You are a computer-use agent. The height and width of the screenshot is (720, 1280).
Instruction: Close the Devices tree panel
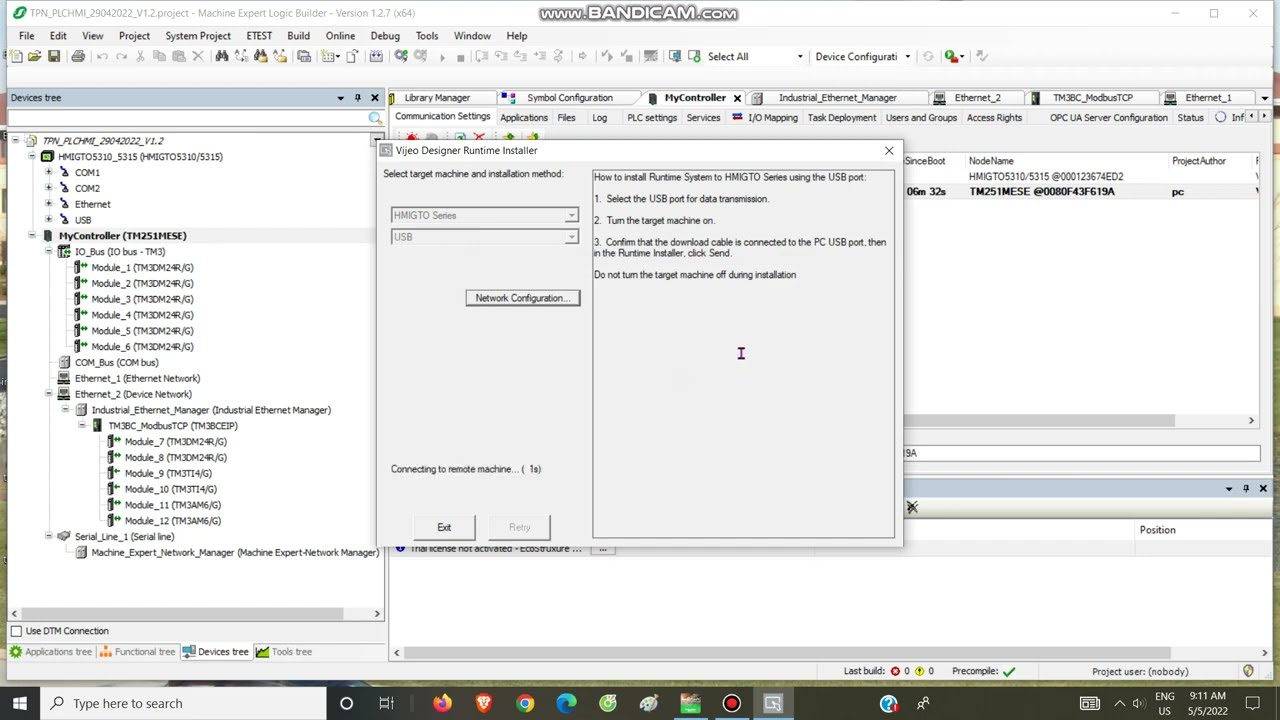coord(375,98)
